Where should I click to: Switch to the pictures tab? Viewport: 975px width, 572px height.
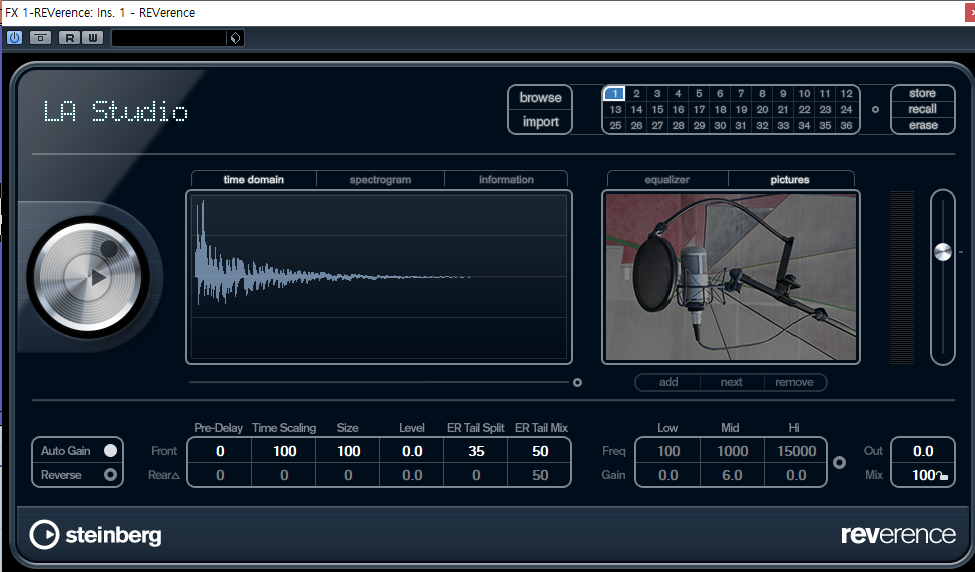(790, 180)
